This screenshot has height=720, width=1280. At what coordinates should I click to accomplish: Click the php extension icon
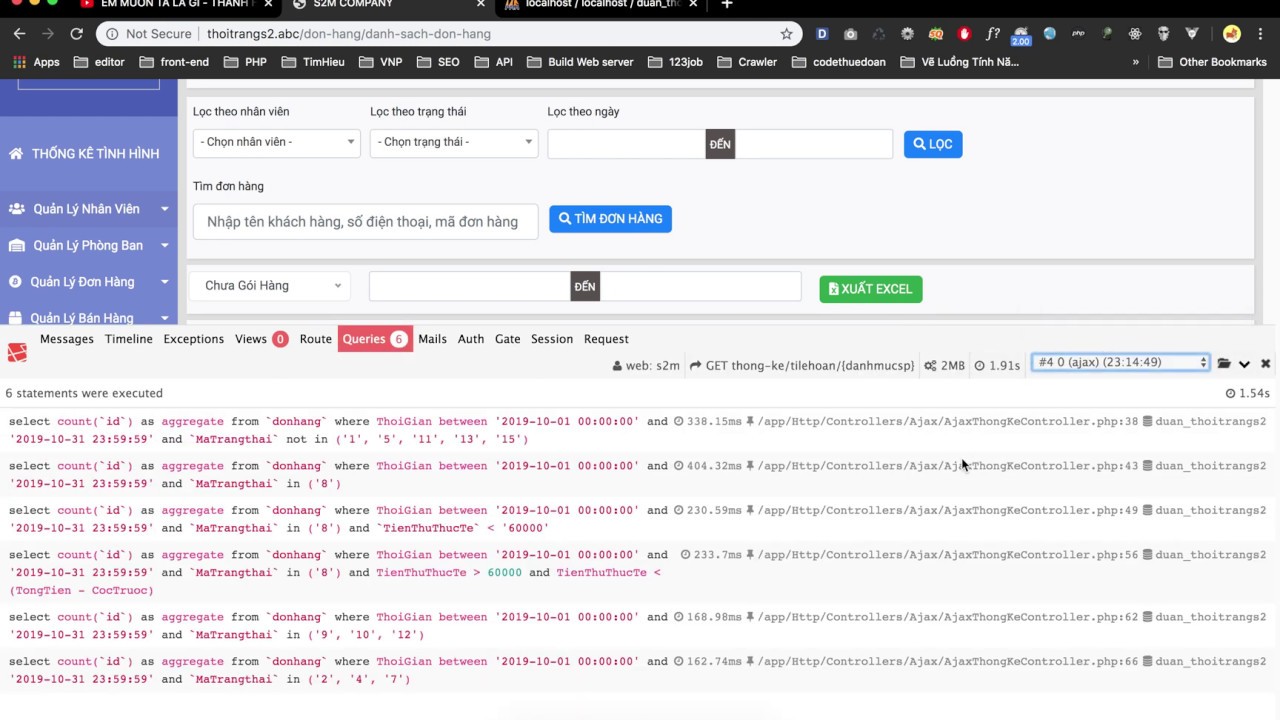click(x=1078, y=34)
